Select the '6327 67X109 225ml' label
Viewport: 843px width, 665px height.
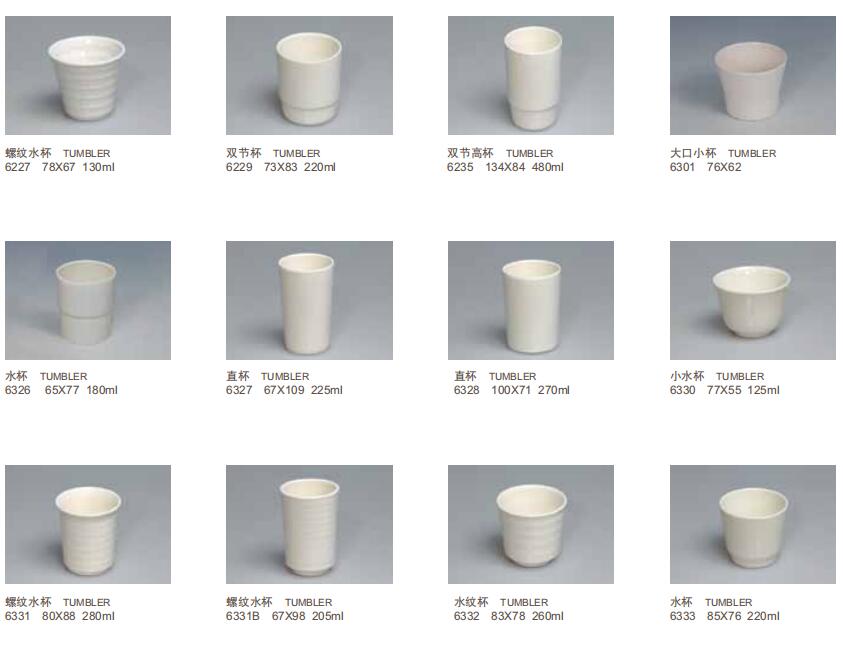click(284, 390)
